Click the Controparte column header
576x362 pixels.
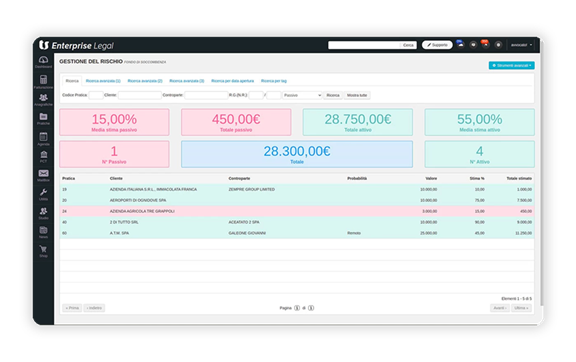pos(239,178)
